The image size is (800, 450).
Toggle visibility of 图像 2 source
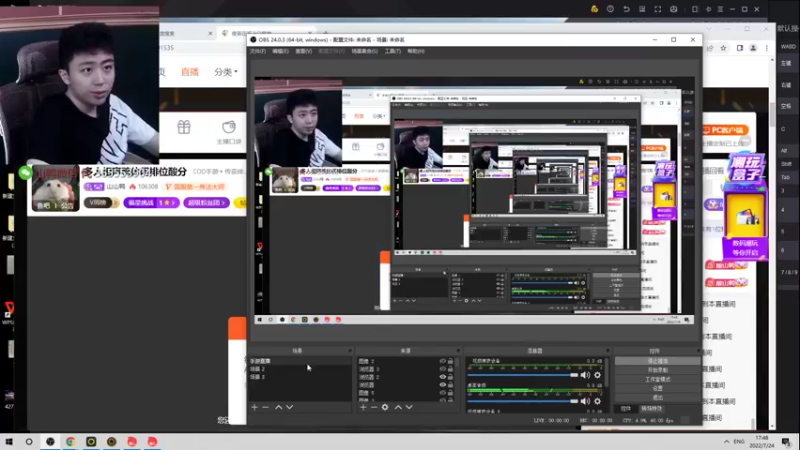[442, 361]
